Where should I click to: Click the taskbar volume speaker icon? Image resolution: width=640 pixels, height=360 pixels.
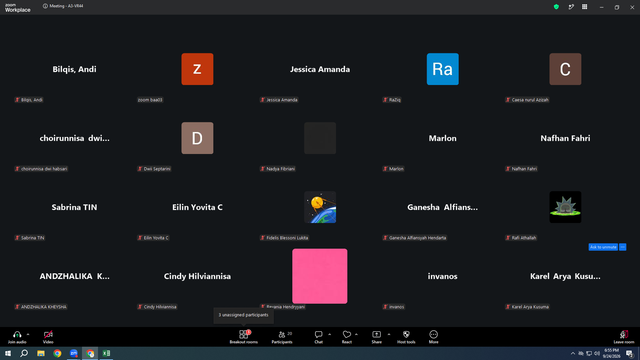coord(597,353)
